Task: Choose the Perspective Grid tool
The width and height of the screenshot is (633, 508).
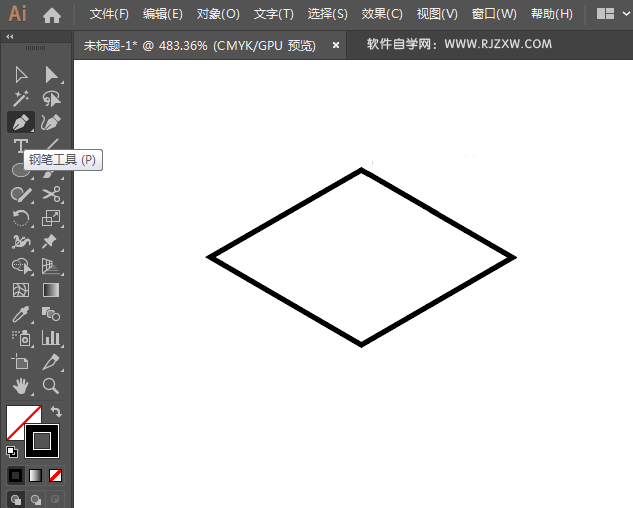Action: (51, 266)
